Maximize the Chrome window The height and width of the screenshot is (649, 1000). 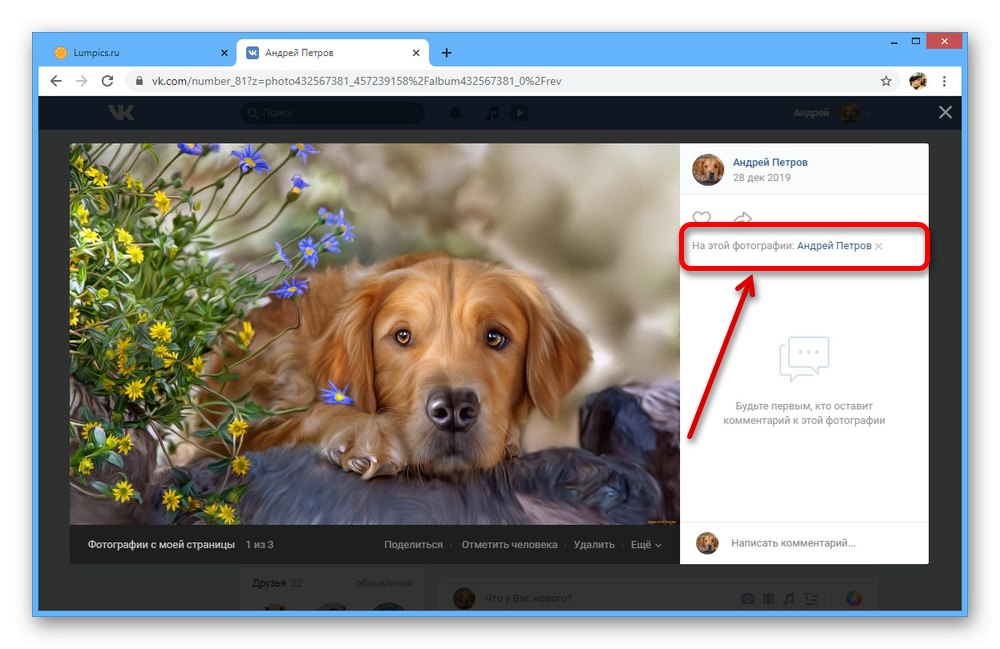click(916, 41)
